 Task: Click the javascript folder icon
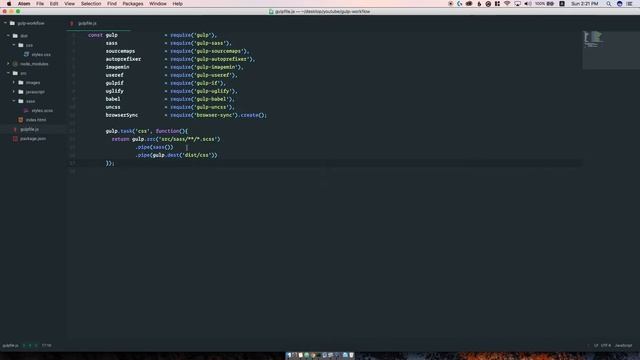click(21, 92)
